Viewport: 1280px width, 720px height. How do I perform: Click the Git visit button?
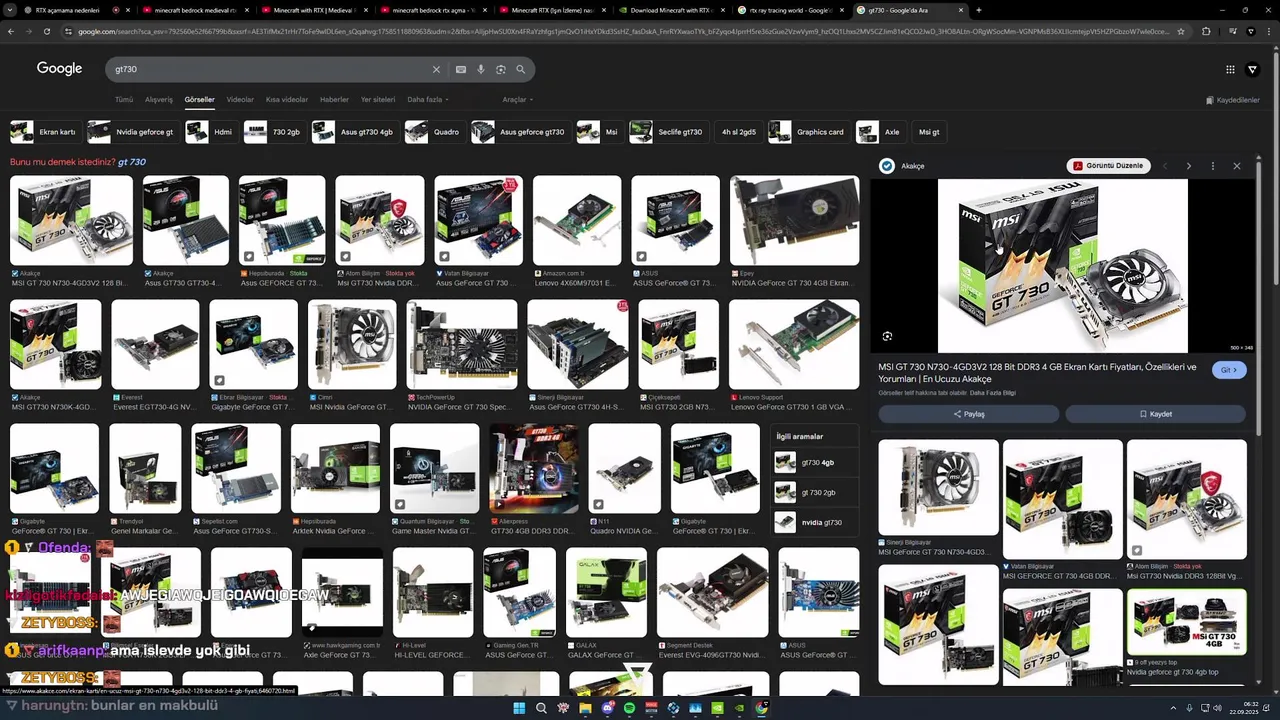pos(1229,370)
